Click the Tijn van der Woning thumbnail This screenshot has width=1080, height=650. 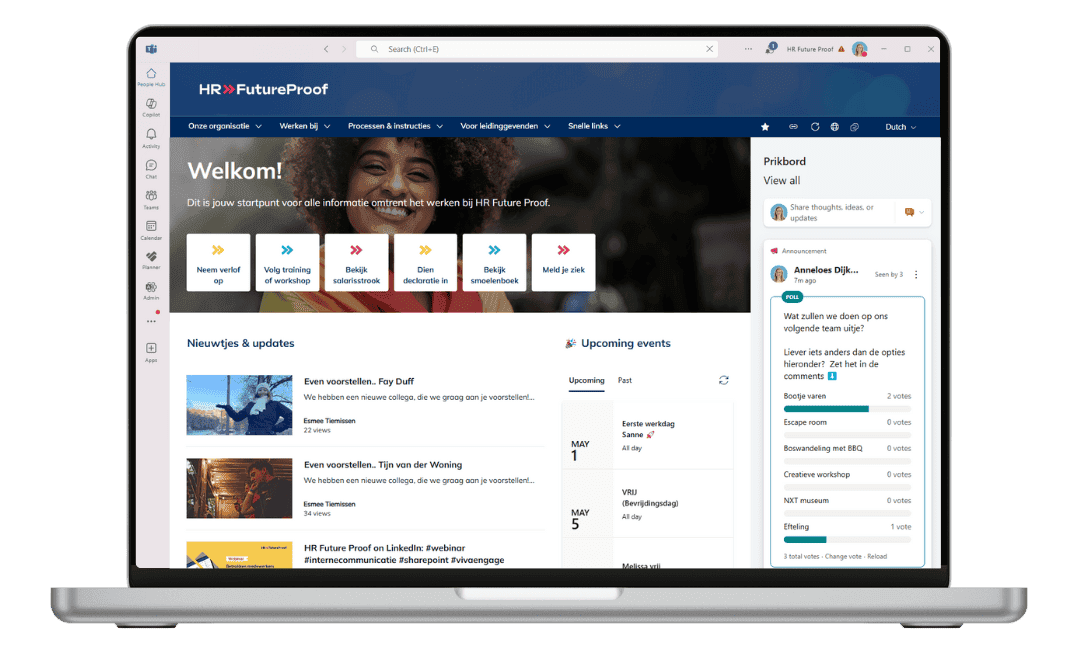(239, 488)
